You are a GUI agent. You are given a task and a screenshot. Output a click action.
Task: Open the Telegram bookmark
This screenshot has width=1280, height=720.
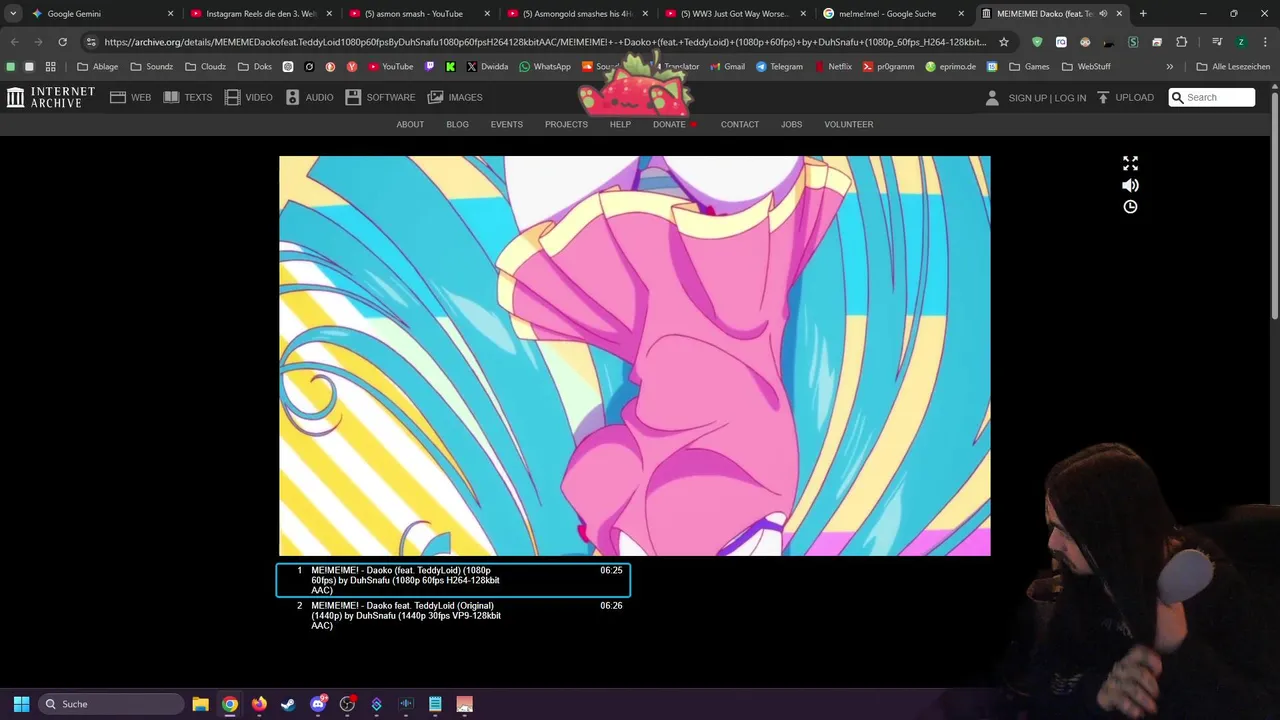779,66
